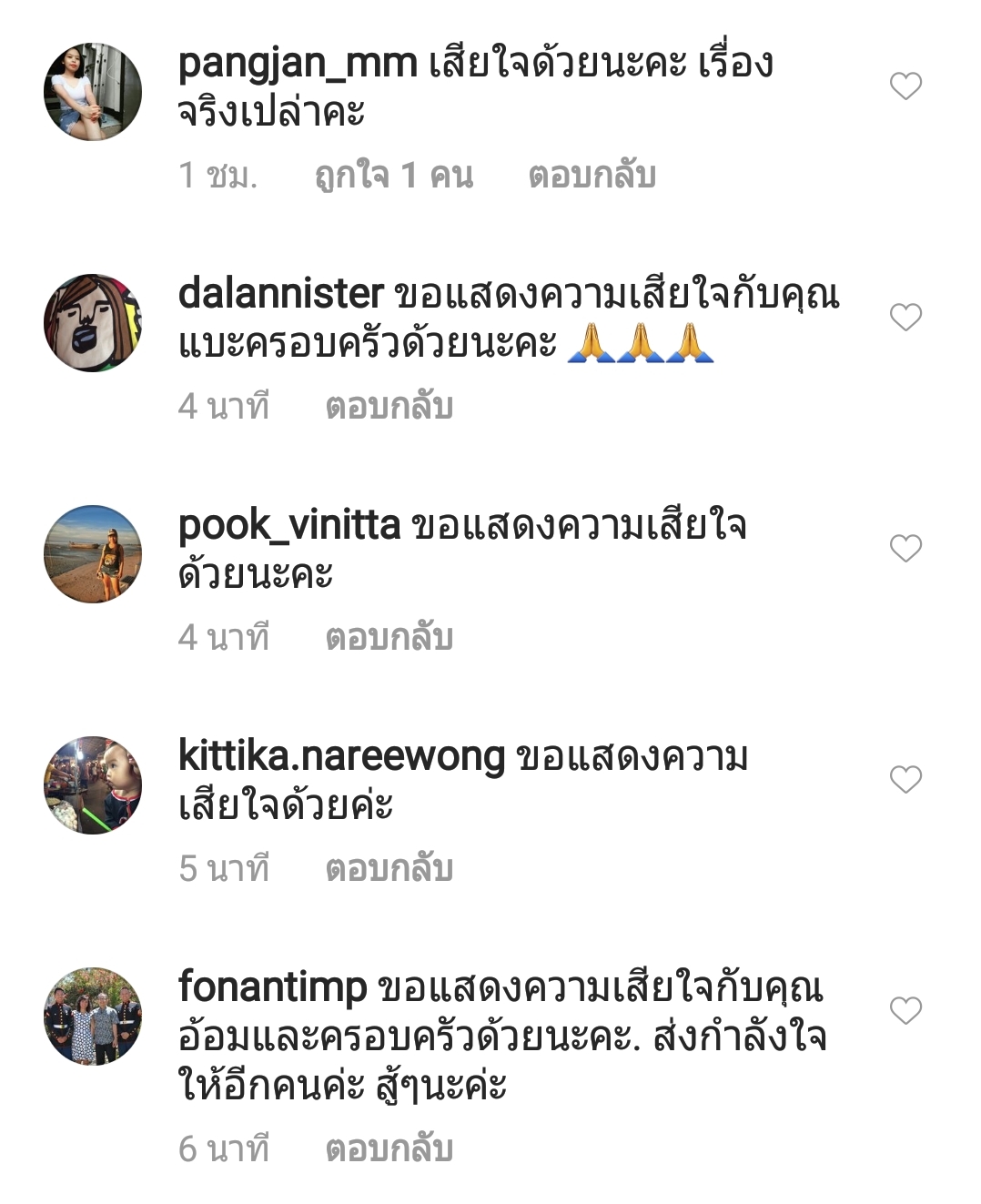The height and width of the screenshot is (1204, 981).
Task: Like the comment by pangjan_mm
Action: pyautogui.click(x=905, y=86)
